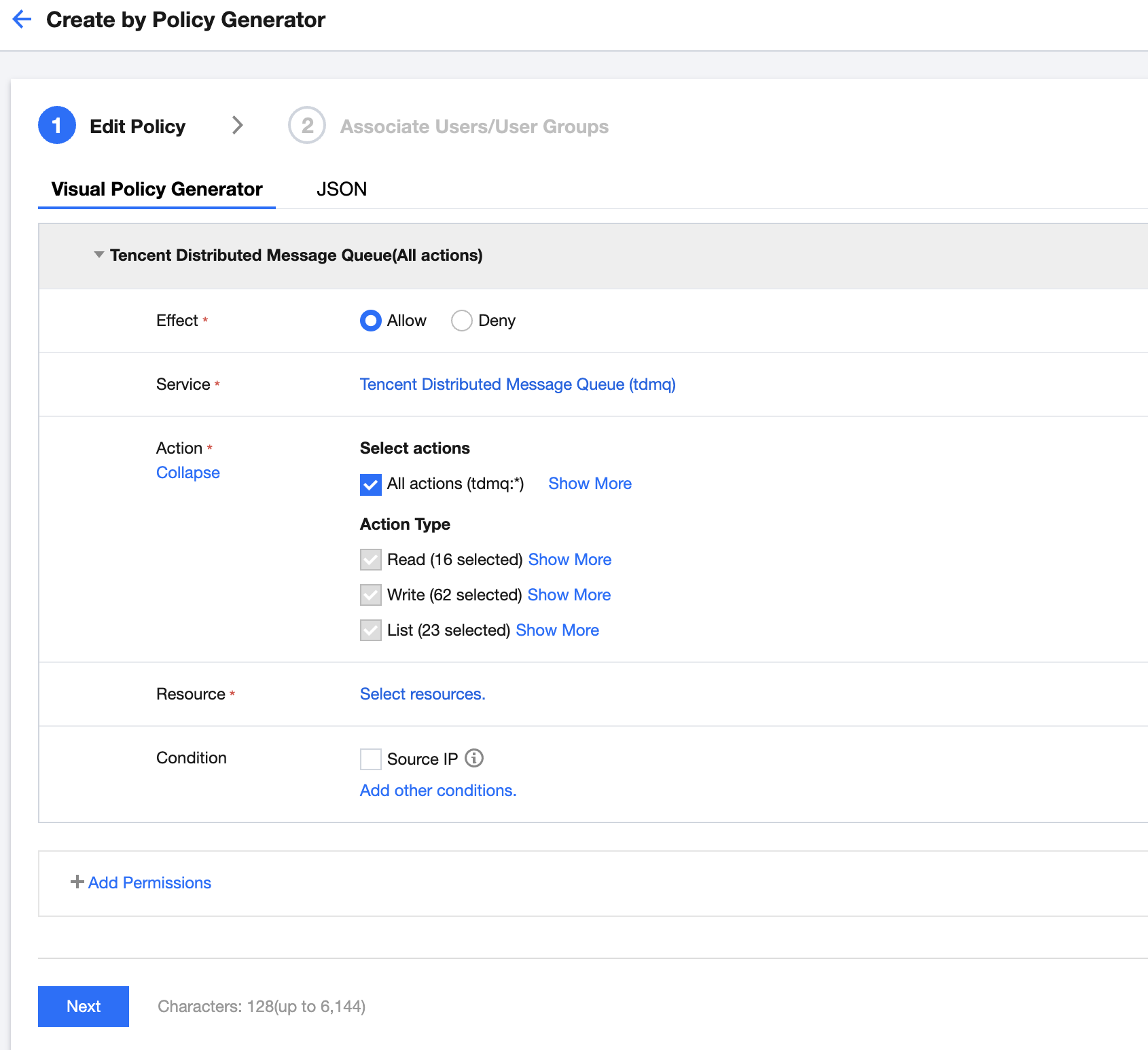Screen dimensions: 1148x1050
Task: Select the Allow effect radio button
Action: click(x=371, y=321)
